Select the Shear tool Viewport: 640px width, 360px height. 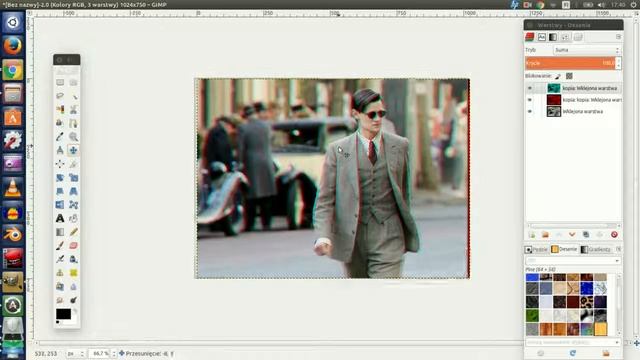(x=60, y=191)
